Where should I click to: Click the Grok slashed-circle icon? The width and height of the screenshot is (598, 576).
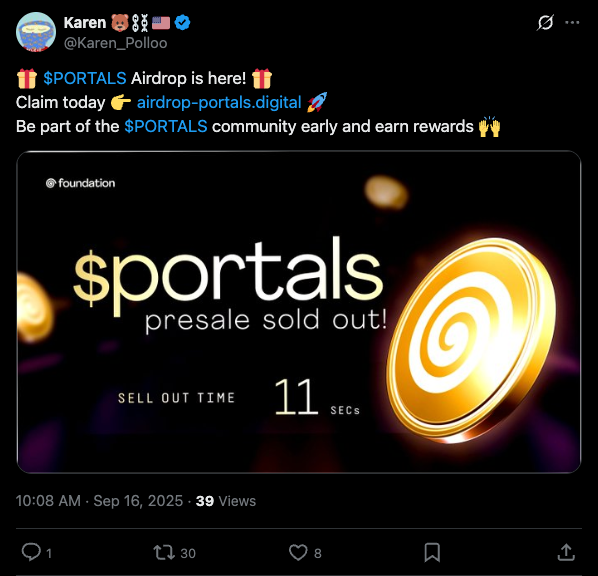tap(545, 23)
